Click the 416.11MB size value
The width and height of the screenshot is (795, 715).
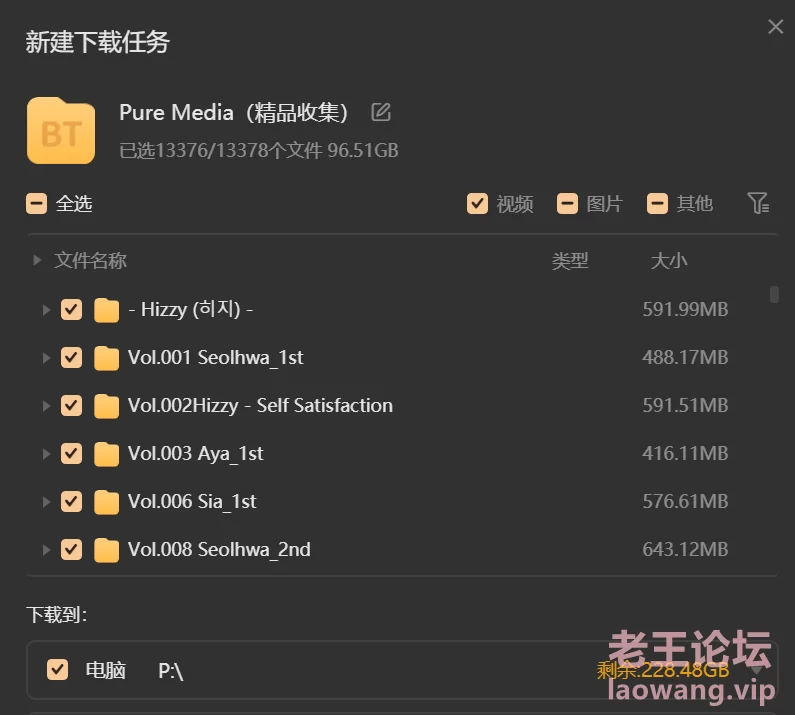click(x=685, y=453)
